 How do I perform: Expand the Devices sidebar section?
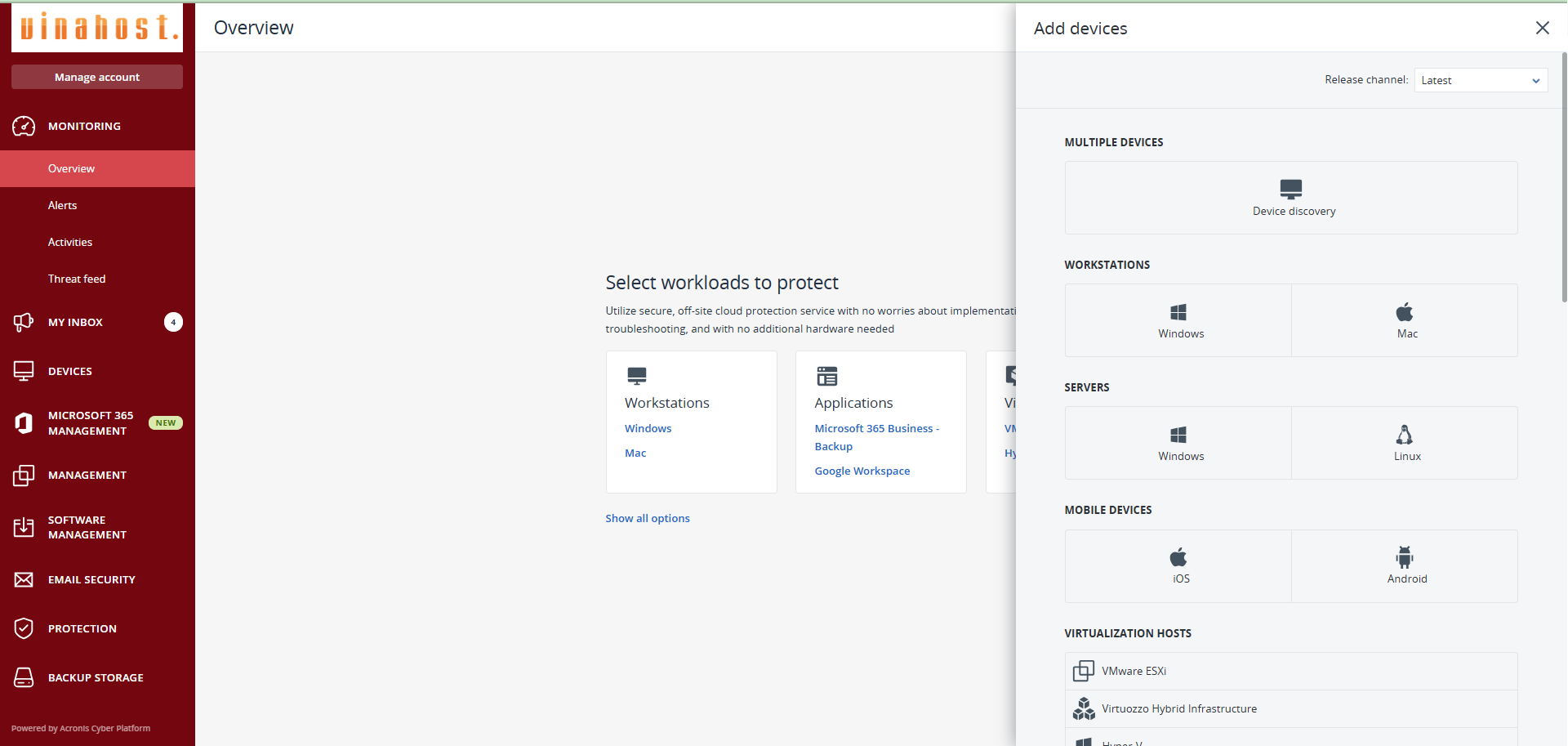(x=70, y=371)
